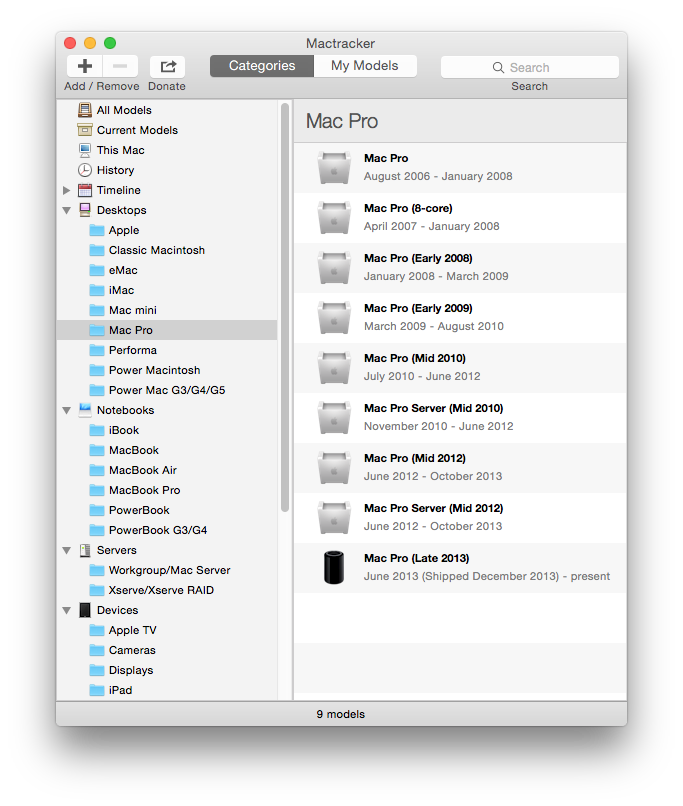Click the Current Models icon

pyautogui.click(x=85, y=130)
